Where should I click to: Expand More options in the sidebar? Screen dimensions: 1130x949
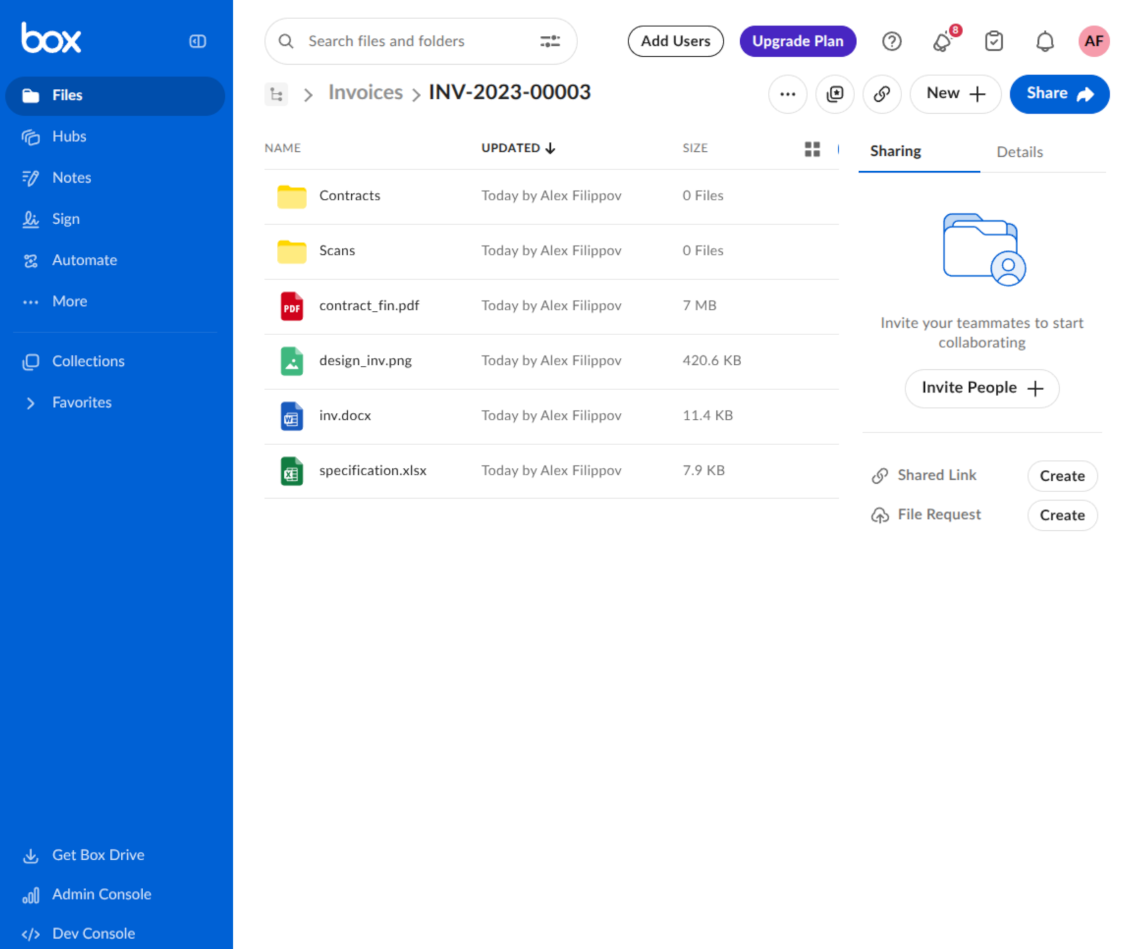click(69, 301)
